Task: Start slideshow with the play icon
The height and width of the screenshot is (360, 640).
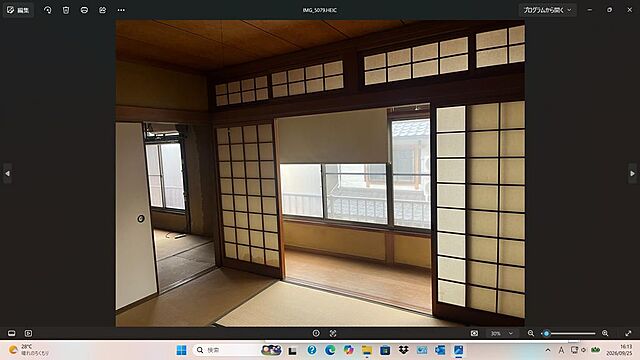Action: click(x=28, y=333)
